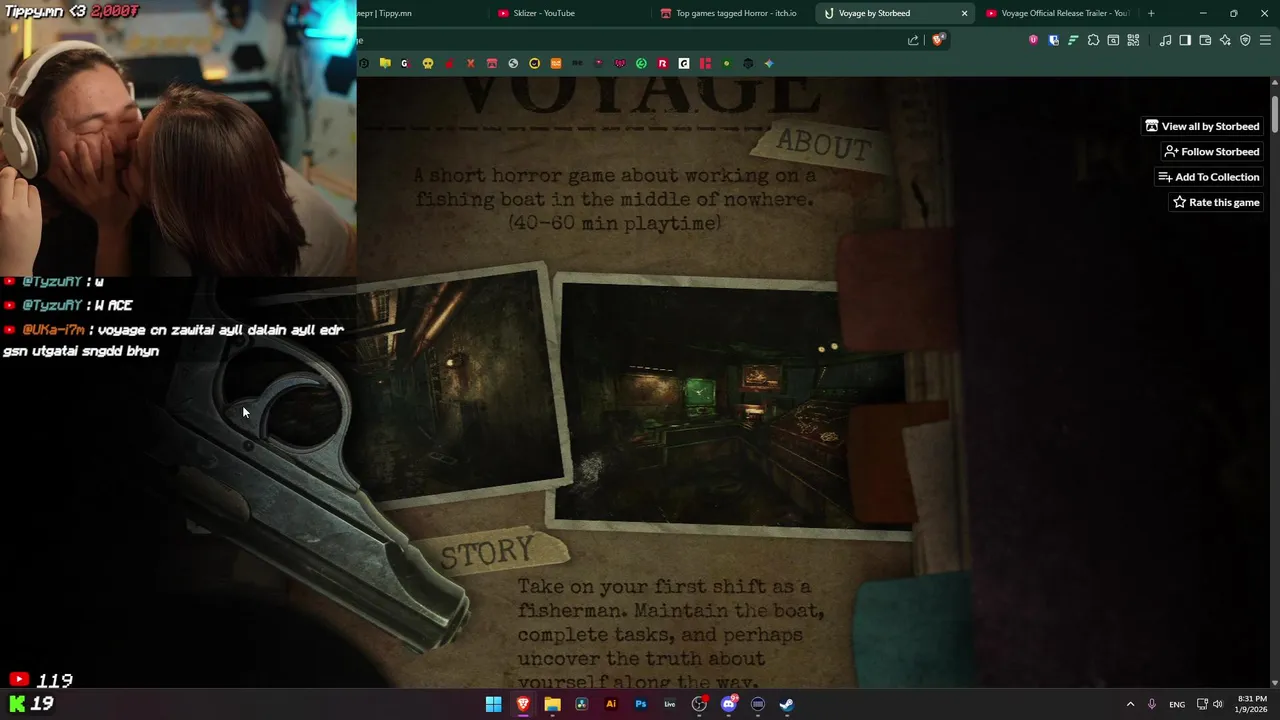Open the browser main menu
1280x720 pixels.
(x=1265, y=40)
